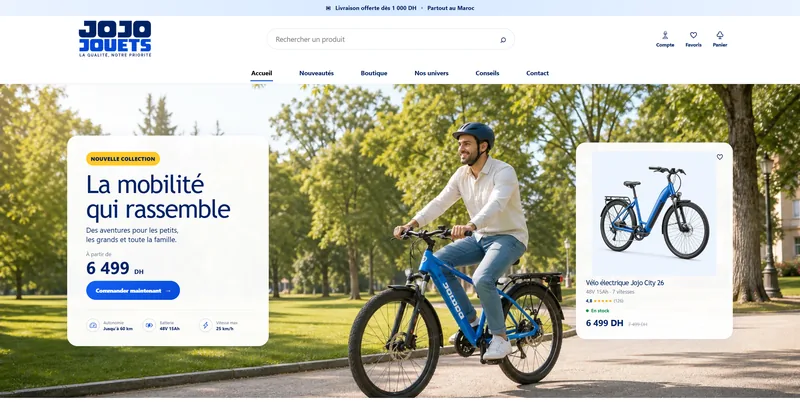
Task: Click the blue bike product thumbnail
Action: (654, 213)
